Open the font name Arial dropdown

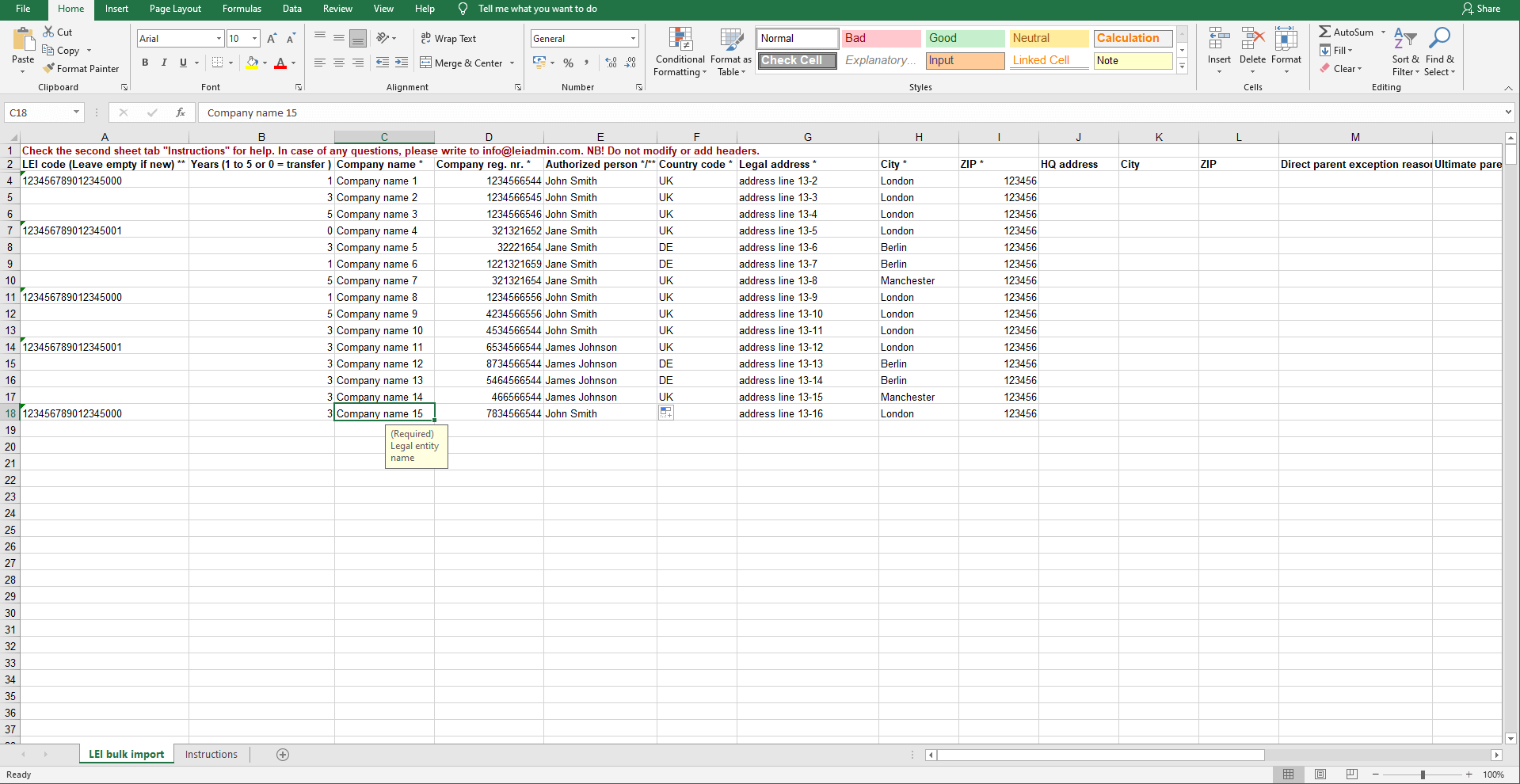tap(219, 38)
